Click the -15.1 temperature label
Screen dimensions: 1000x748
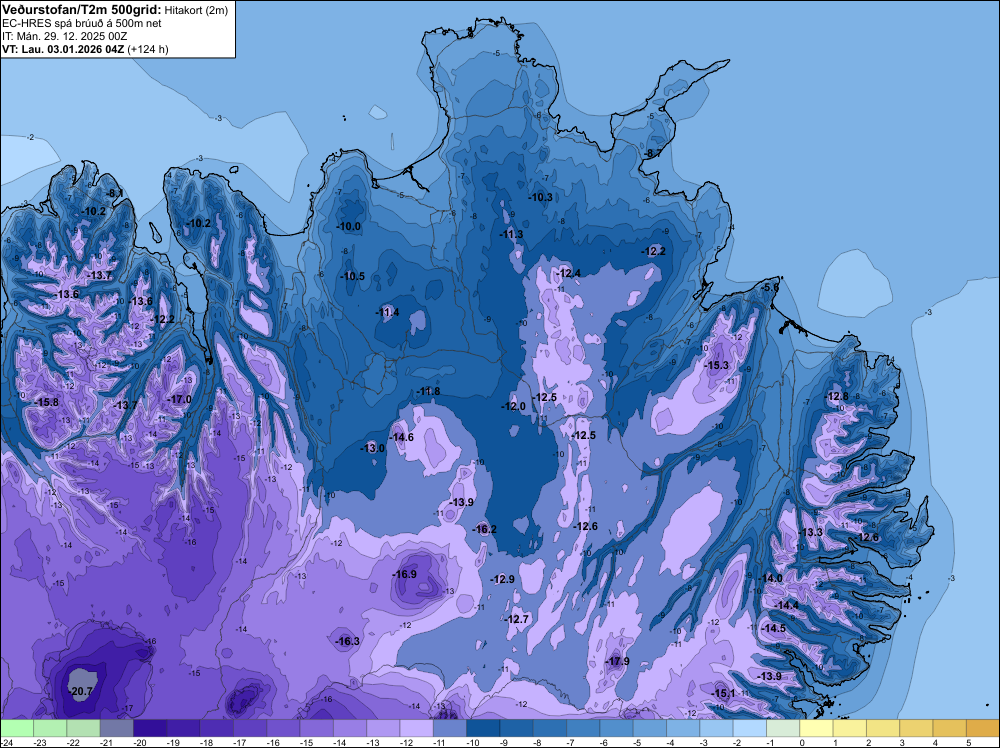click(x=723, y=693)
